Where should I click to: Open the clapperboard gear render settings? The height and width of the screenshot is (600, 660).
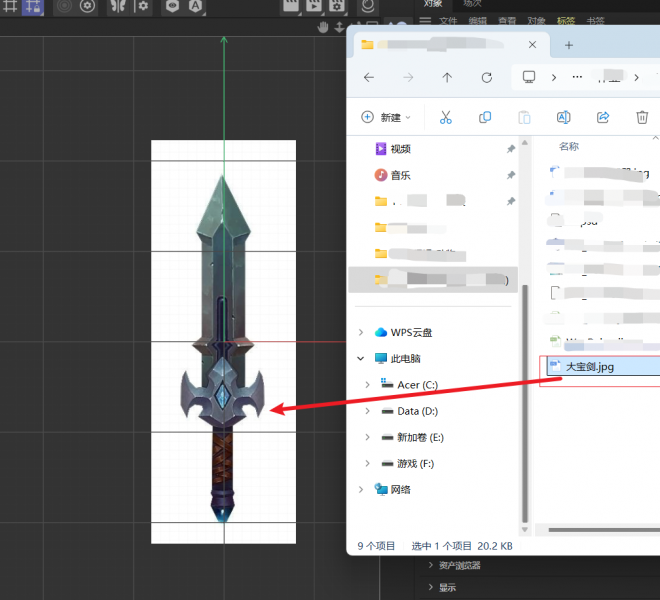(337, 6)
